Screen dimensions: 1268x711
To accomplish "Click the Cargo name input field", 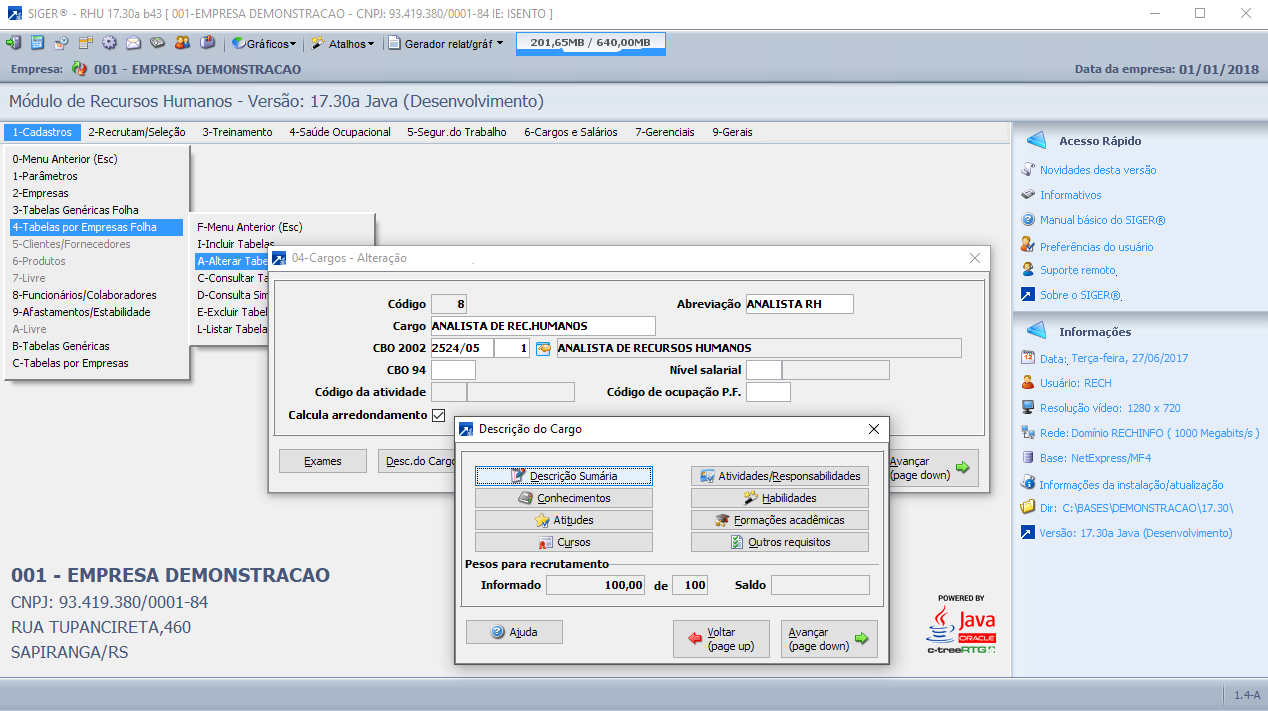I will click(x=543, y=326).
